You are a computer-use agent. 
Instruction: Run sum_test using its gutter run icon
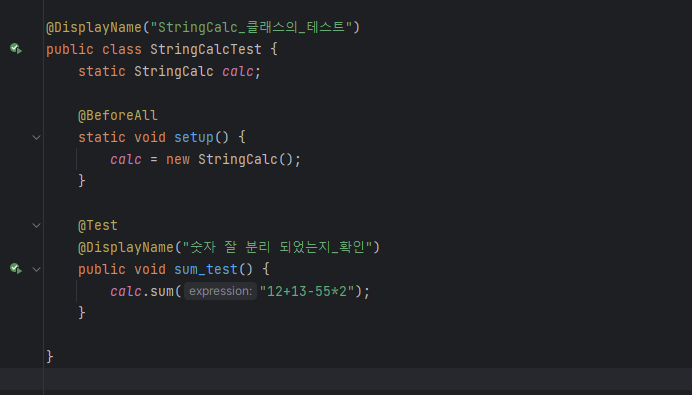pos(16,268)
